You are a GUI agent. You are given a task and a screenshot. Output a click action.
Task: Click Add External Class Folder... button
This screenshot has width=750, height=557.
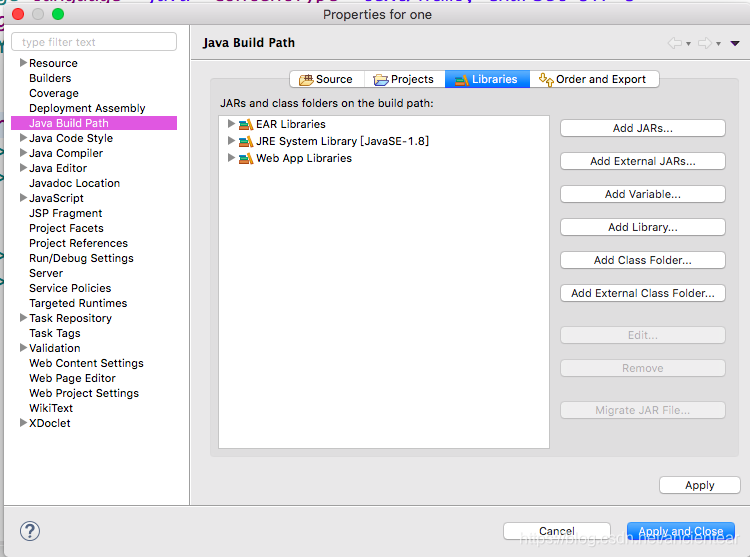click(642, 293)
